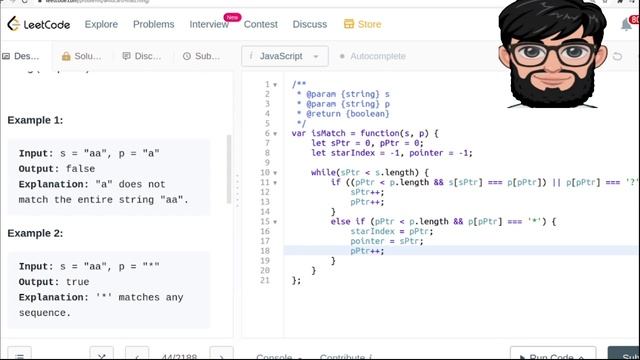Click the Store shop icon
The width and height of the screenshot is (640, 360).
(x=349, y=24)
